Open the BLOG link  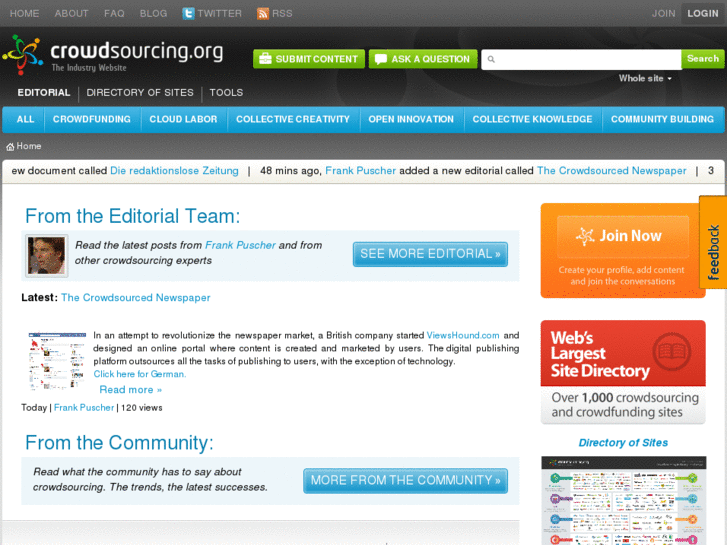[x=153, y=13]
